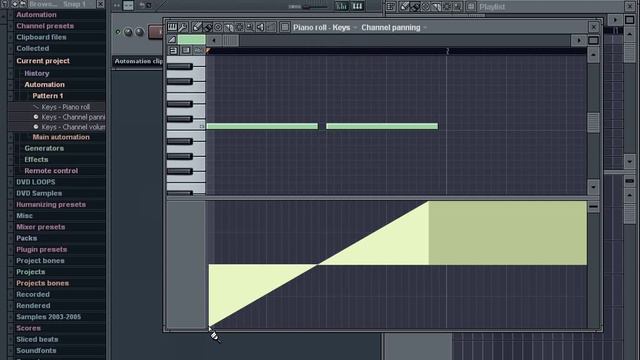The width and height of the screenshot is (640, 360).
Task: Click the minus button of the event editor
Action: [593, 207]
